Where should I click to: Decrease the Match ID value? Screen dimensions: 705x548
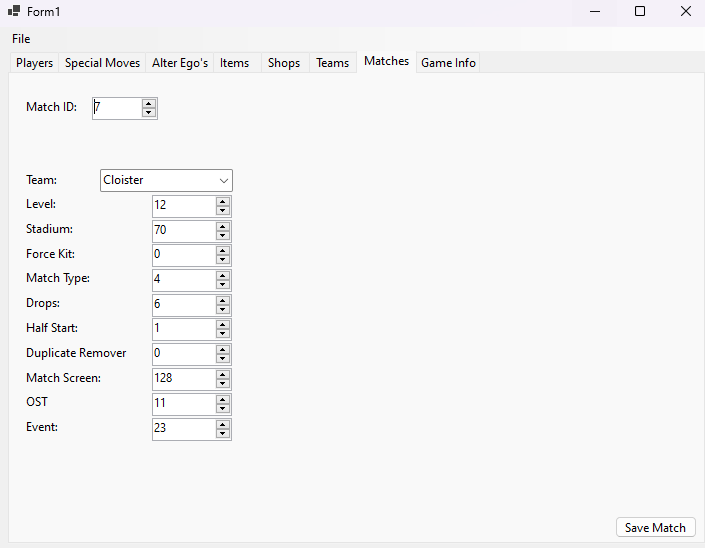[148, 113]
